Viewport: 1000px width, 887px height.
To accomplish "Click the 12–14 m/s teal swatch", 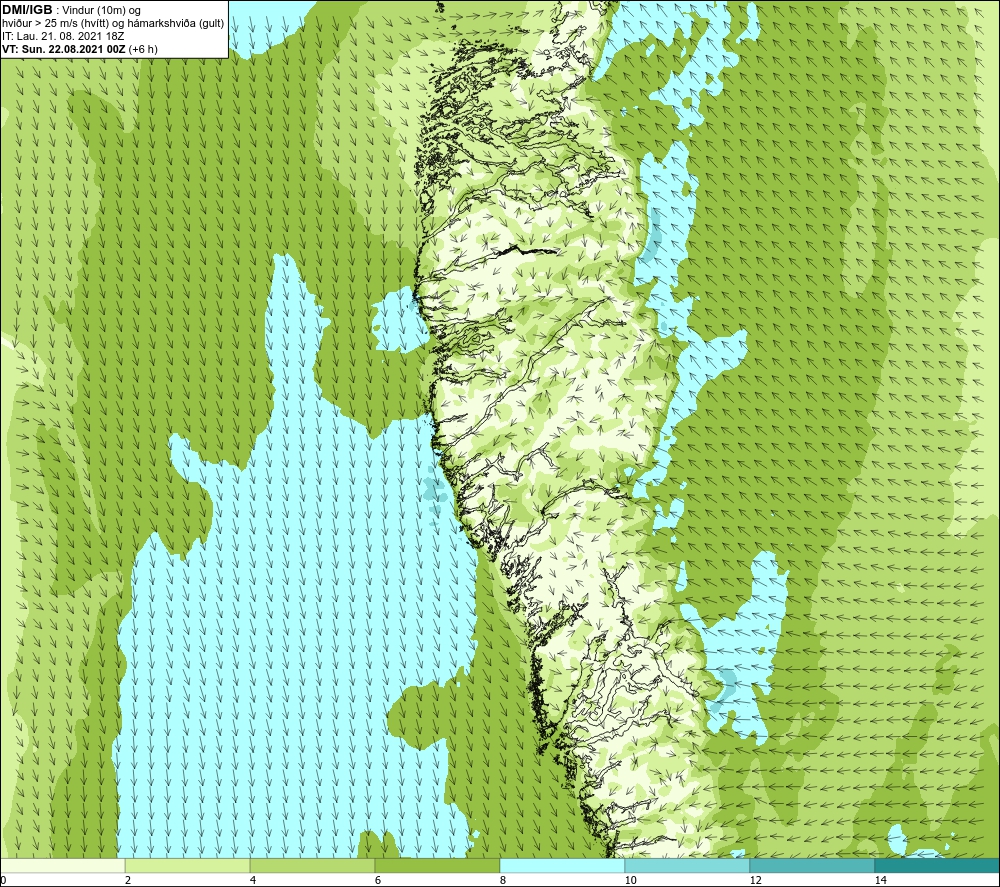I will tap(812, 865).
